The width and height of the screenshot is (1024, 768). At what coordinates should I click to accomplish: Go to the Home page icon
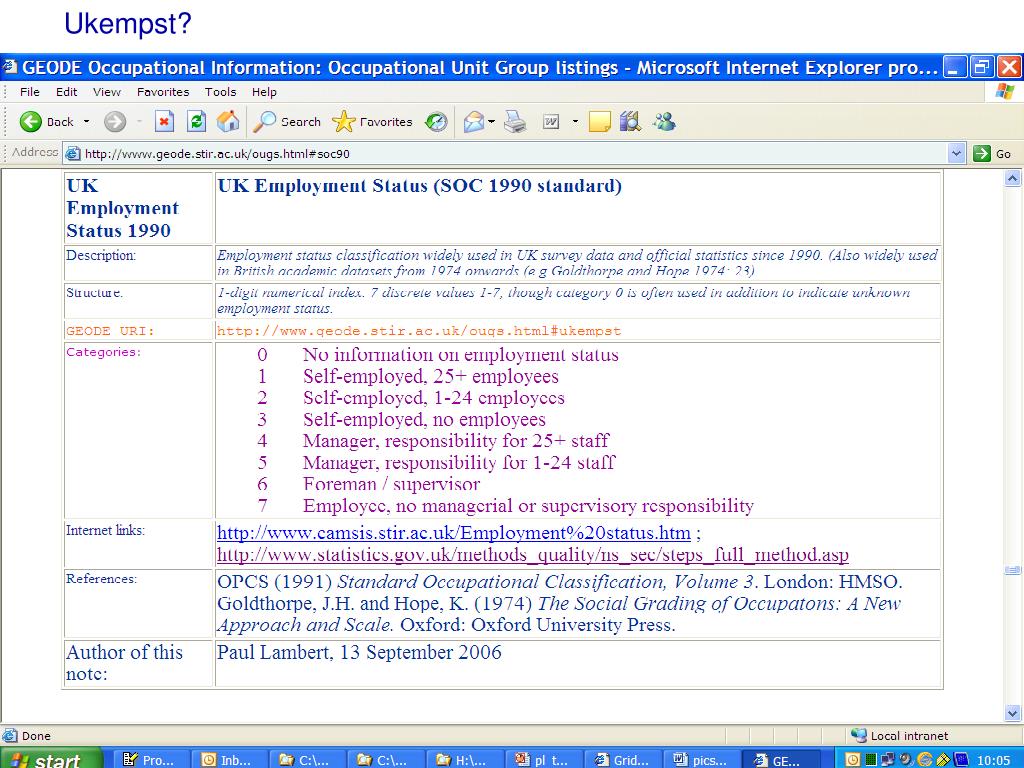tap(228, 122)
